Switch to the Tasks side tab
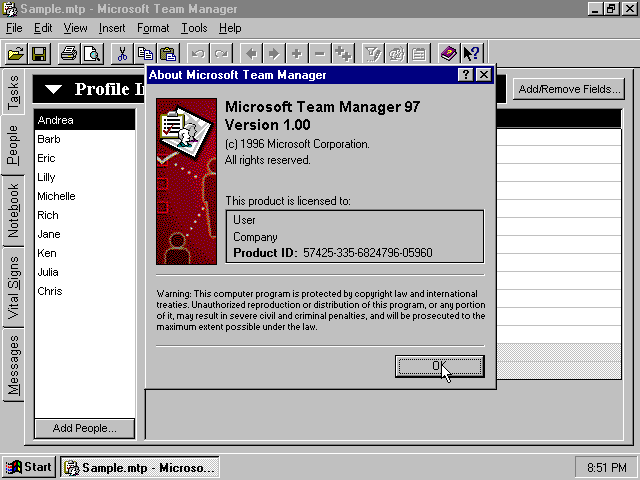 (x=13, y=93)
